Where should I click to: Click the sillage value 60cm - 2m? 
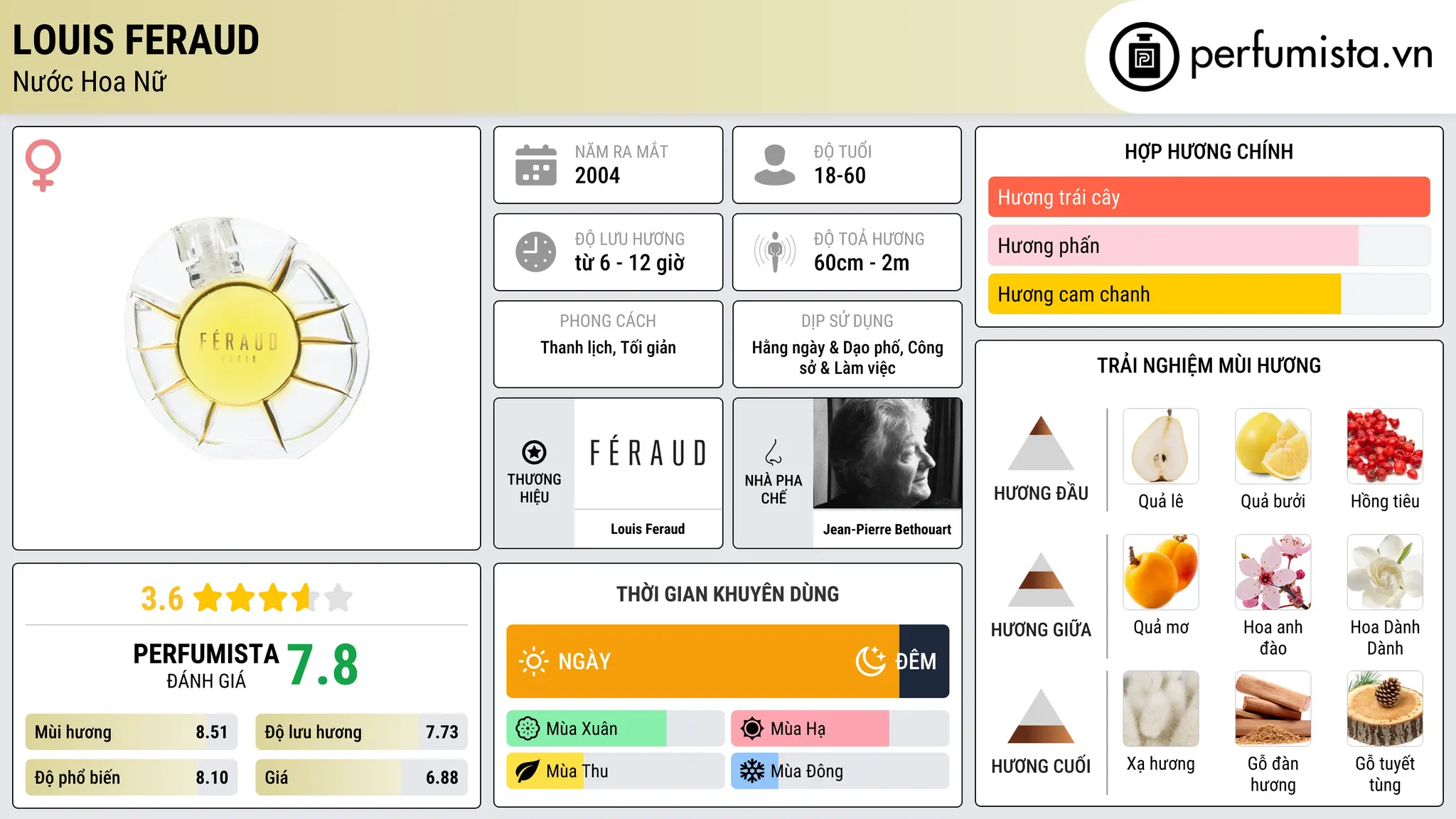coord(862,263)
